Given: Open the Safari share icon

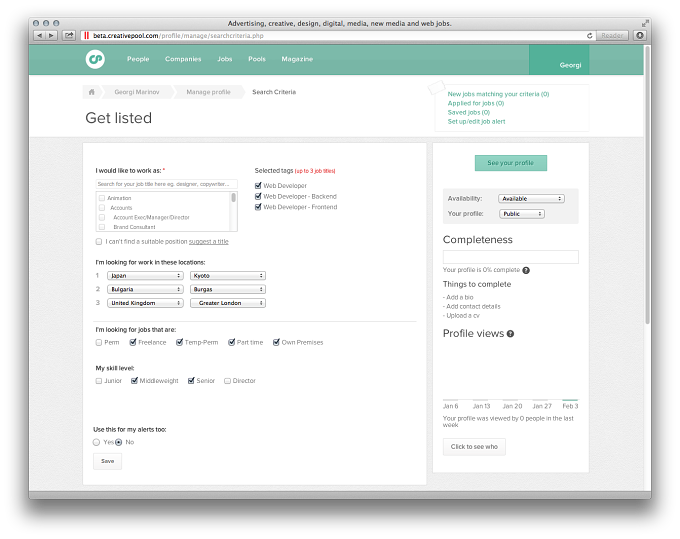Looking at the screenshot, I should (69, 36).
